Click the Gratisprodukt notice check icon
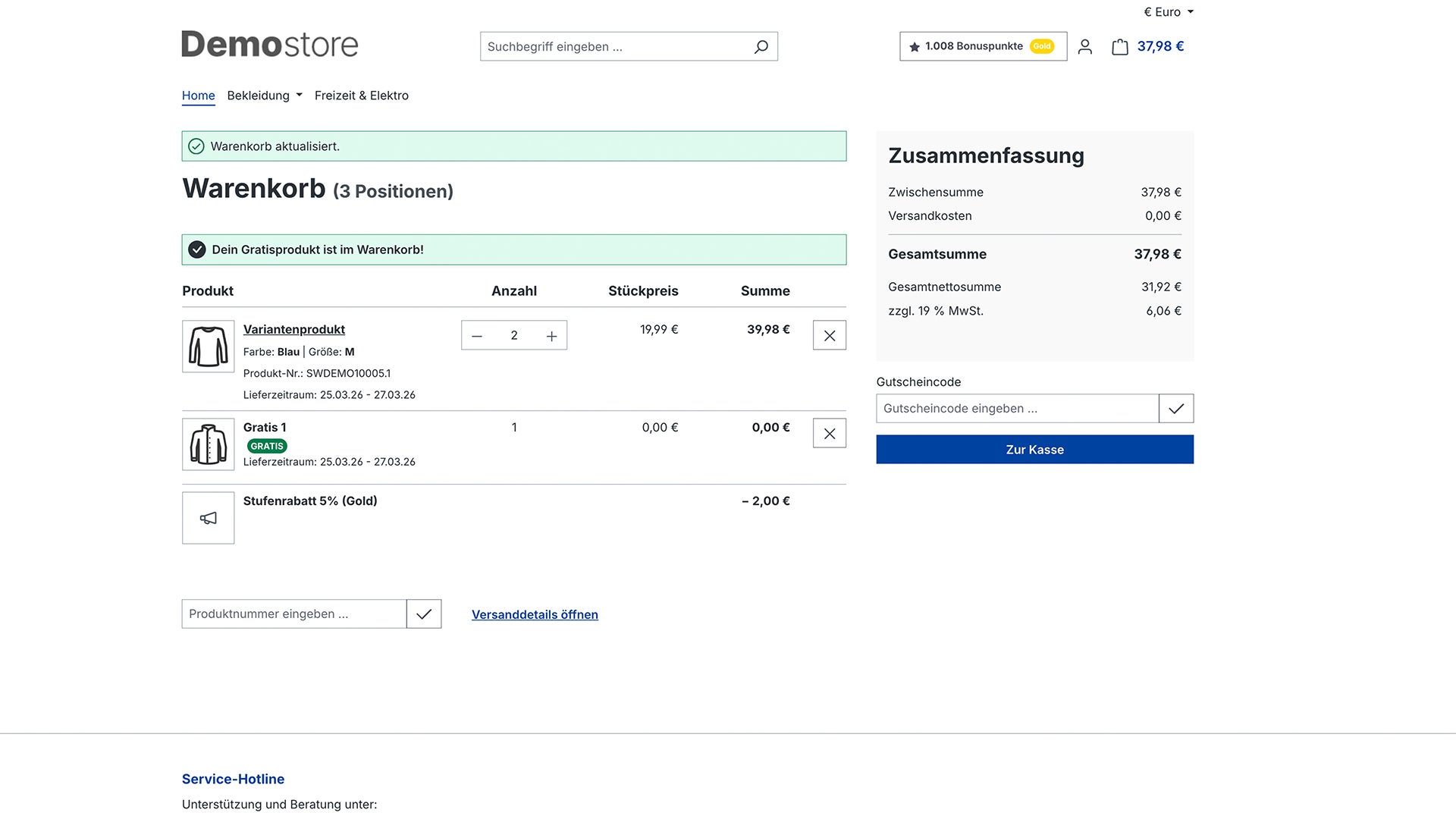1456x819 pixels. [x=197, y=249]
